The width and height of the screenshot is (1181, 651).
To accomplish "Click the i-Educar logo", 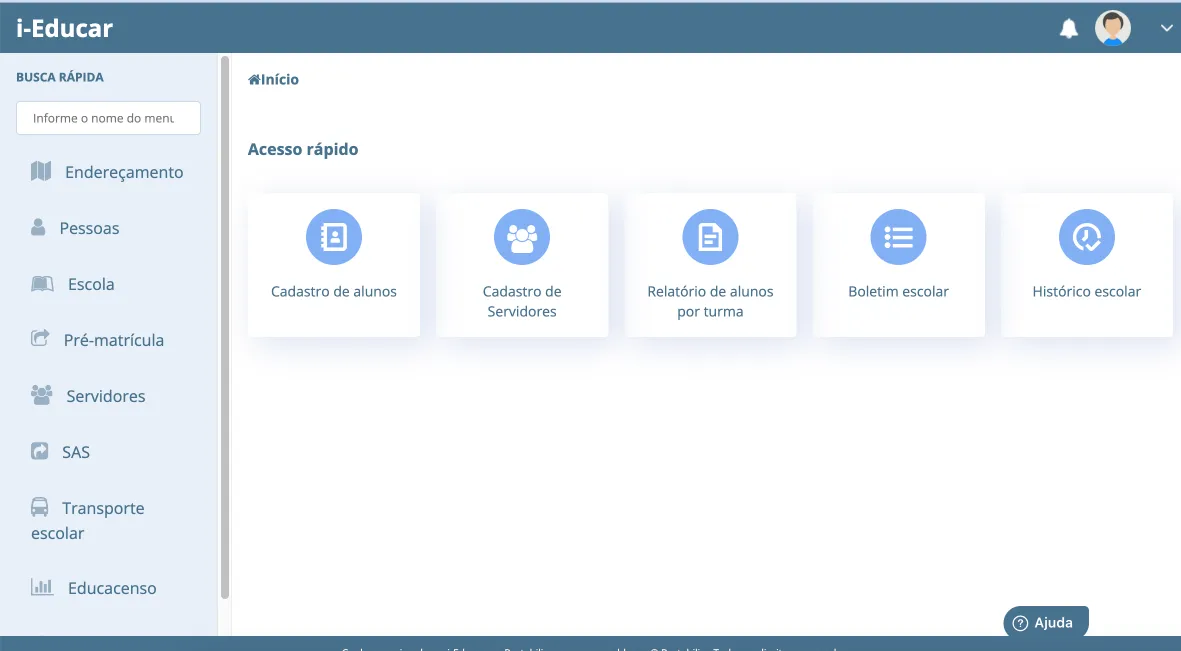I will [x=65, y=28].
